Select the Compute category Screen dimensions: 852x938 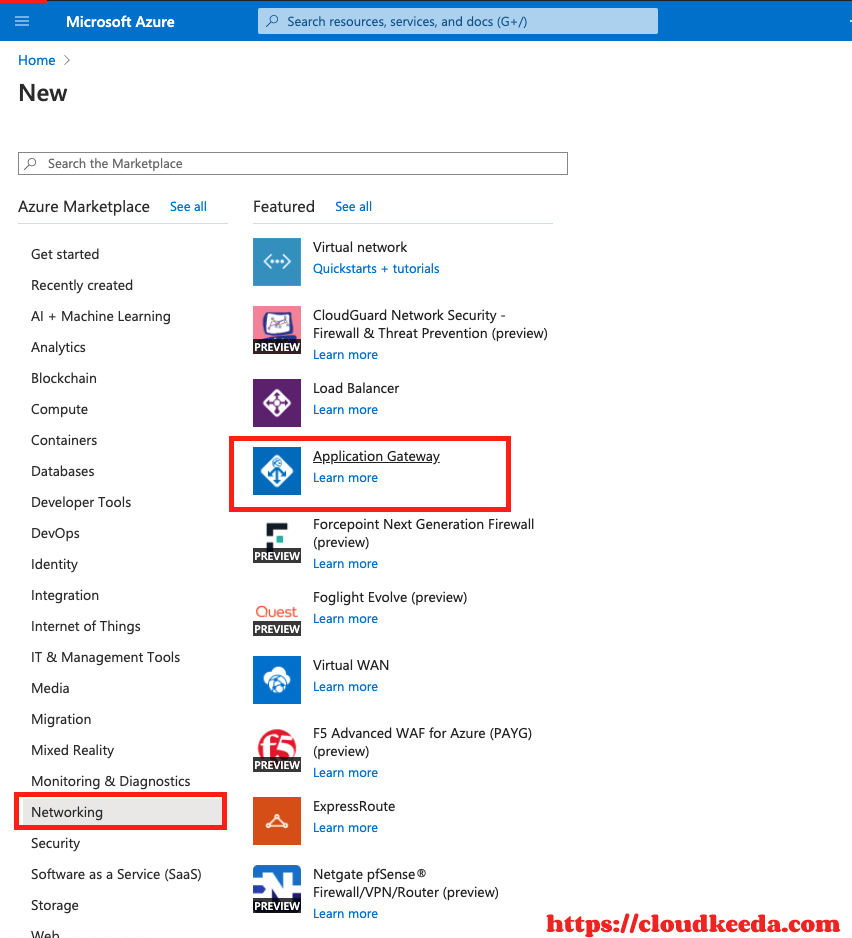(x=59, y=409)
